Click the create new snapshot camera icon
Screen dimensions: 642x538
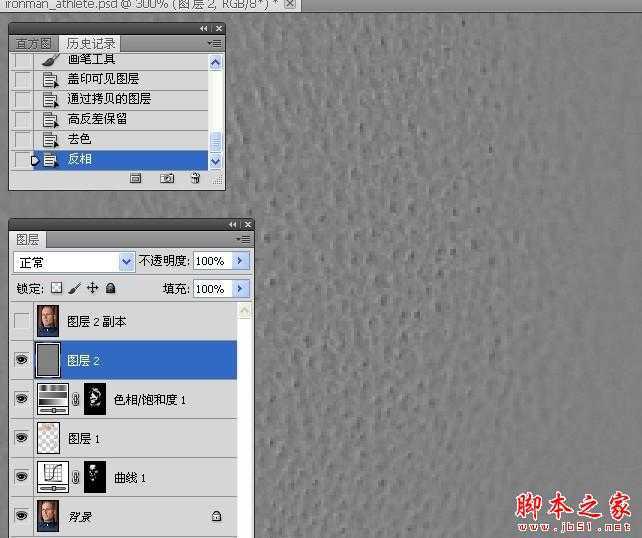tap(167, 178)
